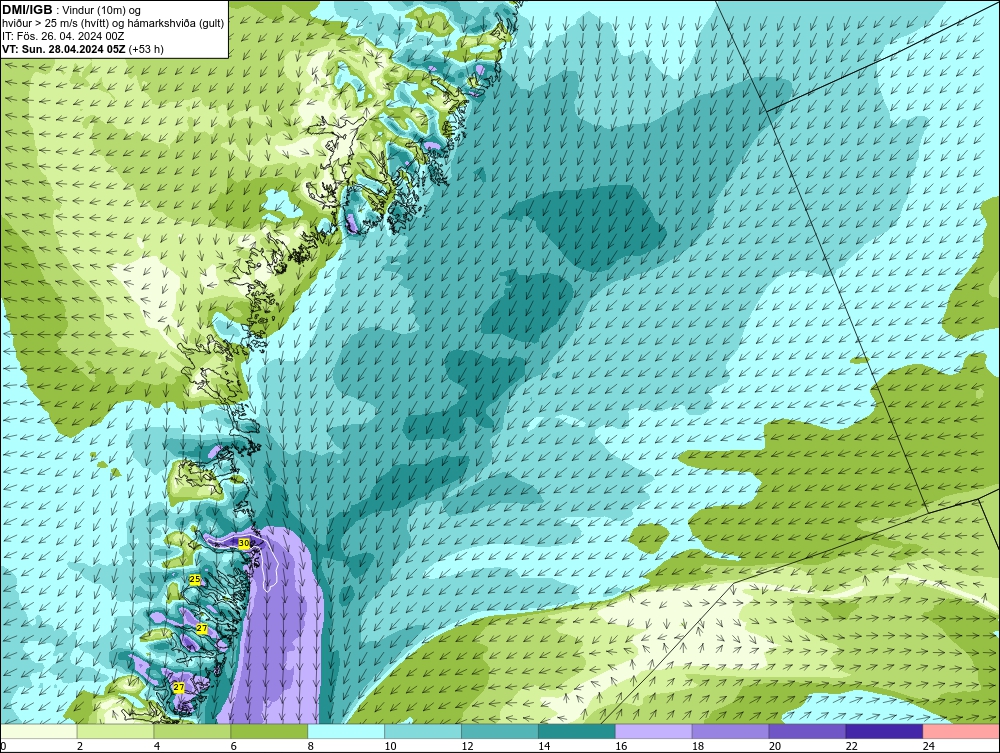Viewport: 1000px width, 753px height.
Task: Pick the purple 18–20 m/s swatch
Action: click(x=730, y=731)
